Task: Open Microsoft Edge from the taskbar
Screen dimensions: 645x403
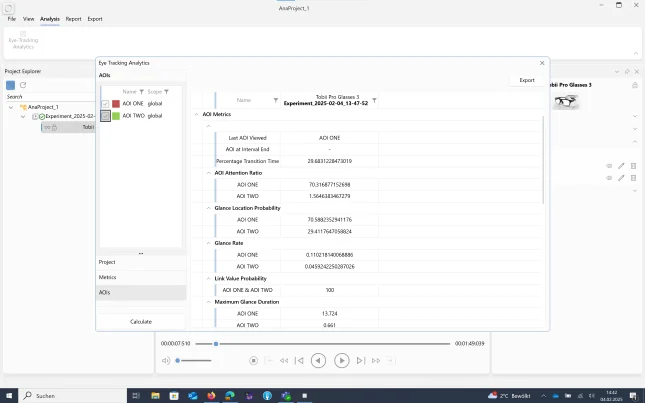Action: 230,396
